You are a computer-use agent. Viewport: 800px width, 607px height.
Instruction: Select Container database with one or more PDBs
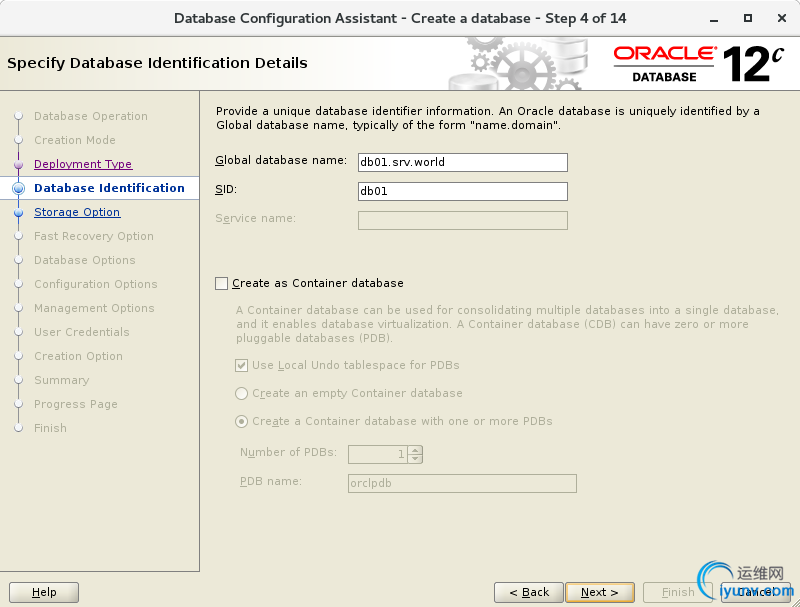(x=241, y=421)
